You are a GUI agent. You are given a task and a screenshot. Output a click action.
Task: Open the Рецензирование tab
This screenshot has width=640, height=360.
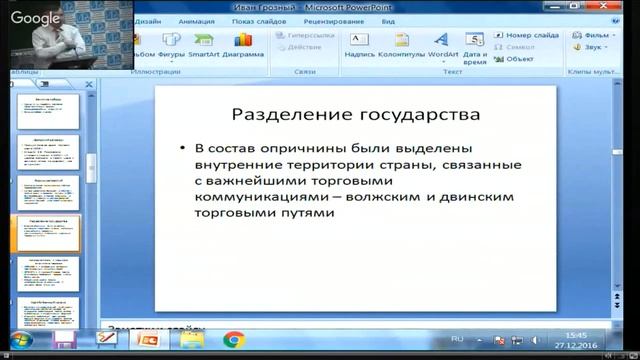coord(333,22)
